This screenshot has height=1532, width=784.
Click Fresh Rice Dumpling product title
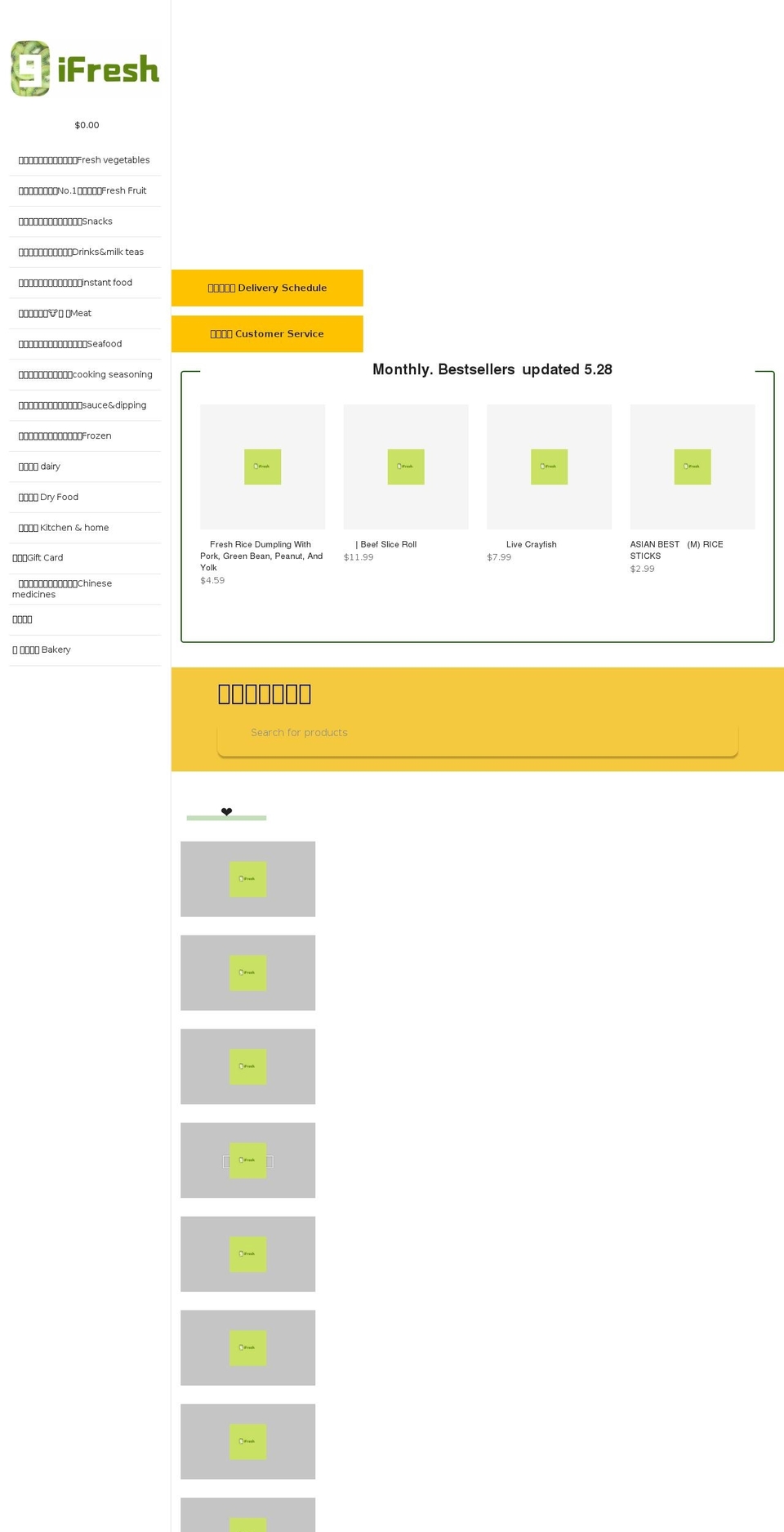pyautogui.click(x=261, y=556)
